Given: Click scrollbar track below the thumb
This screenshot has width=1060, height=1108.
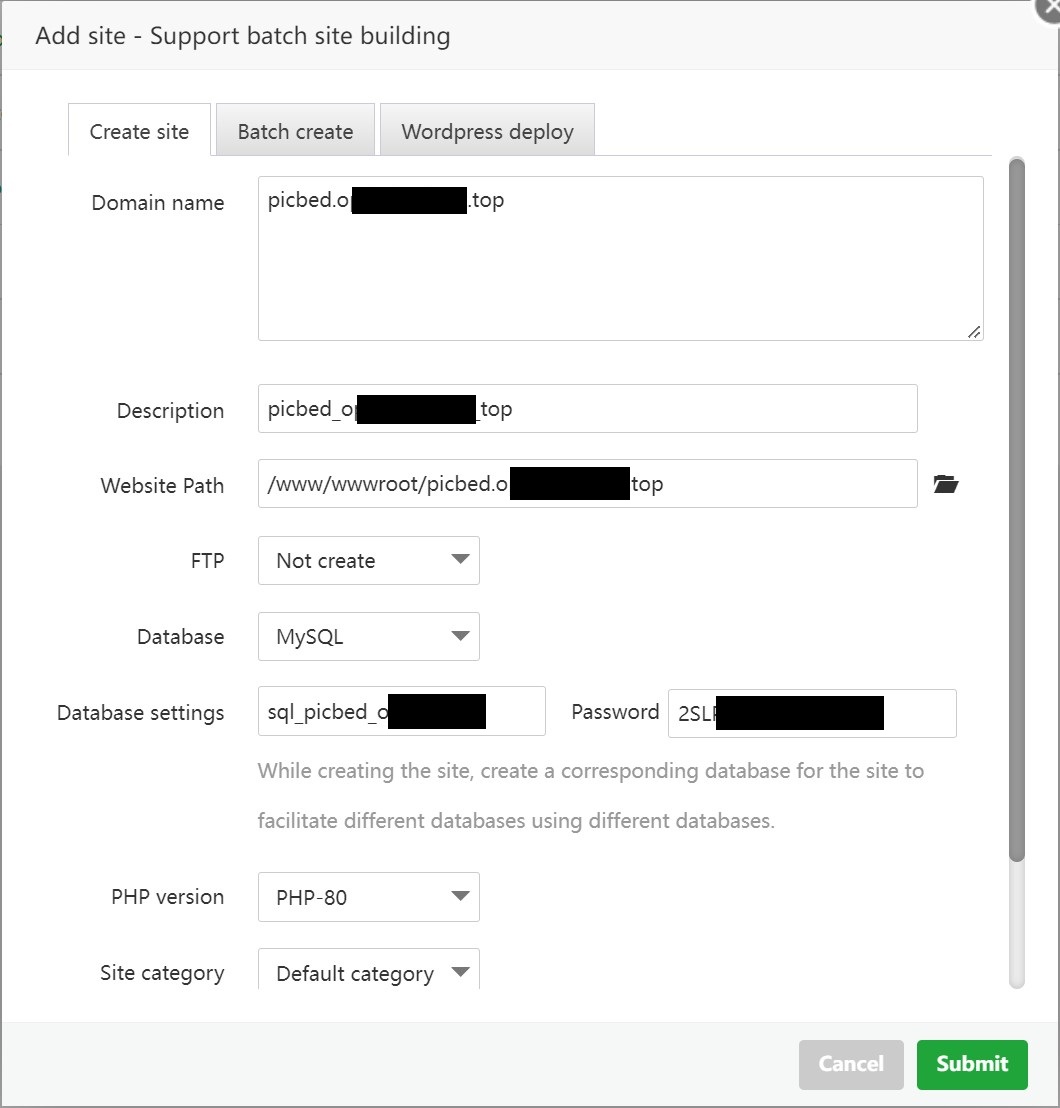Looking at the screenshot, I should (1017, 925).
